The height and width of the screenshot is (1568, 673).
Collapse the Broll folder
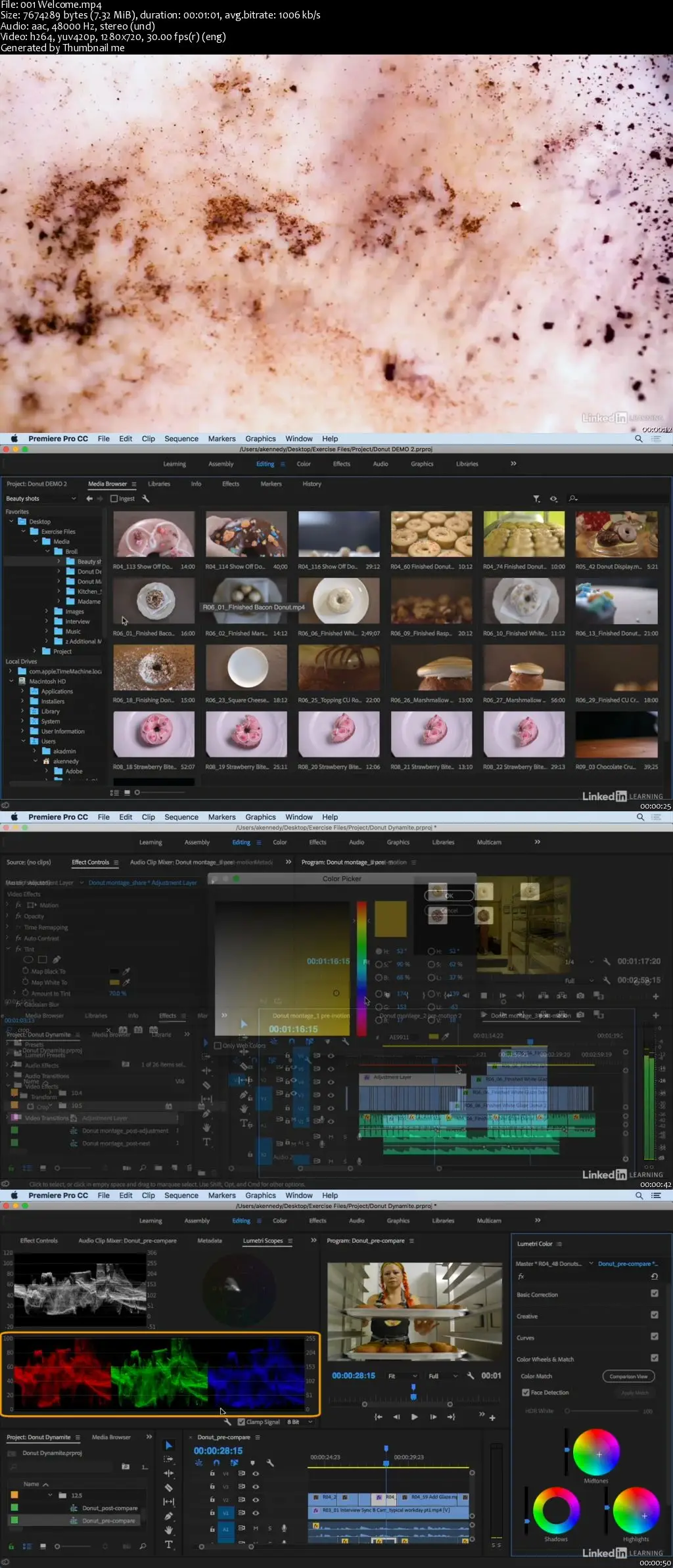click(47, 552)
